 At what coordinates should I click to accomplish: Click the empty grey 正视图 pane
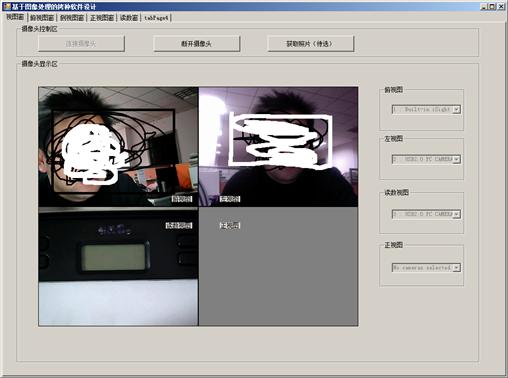pos(278,267)
